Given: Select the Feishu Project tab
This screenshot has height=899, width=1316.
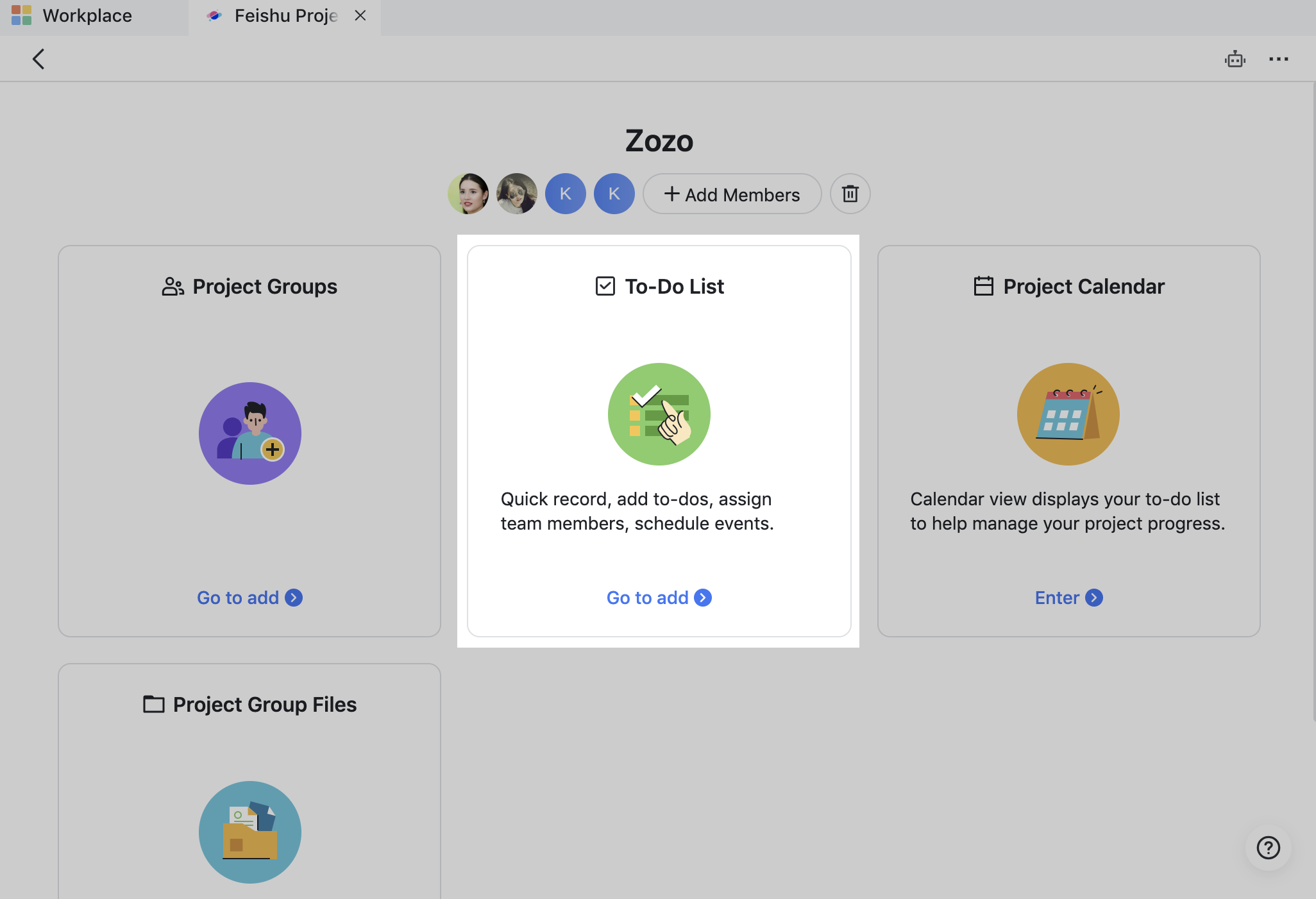Looking at the screenshot, I should pyautogui.click(x=284, y=17).
